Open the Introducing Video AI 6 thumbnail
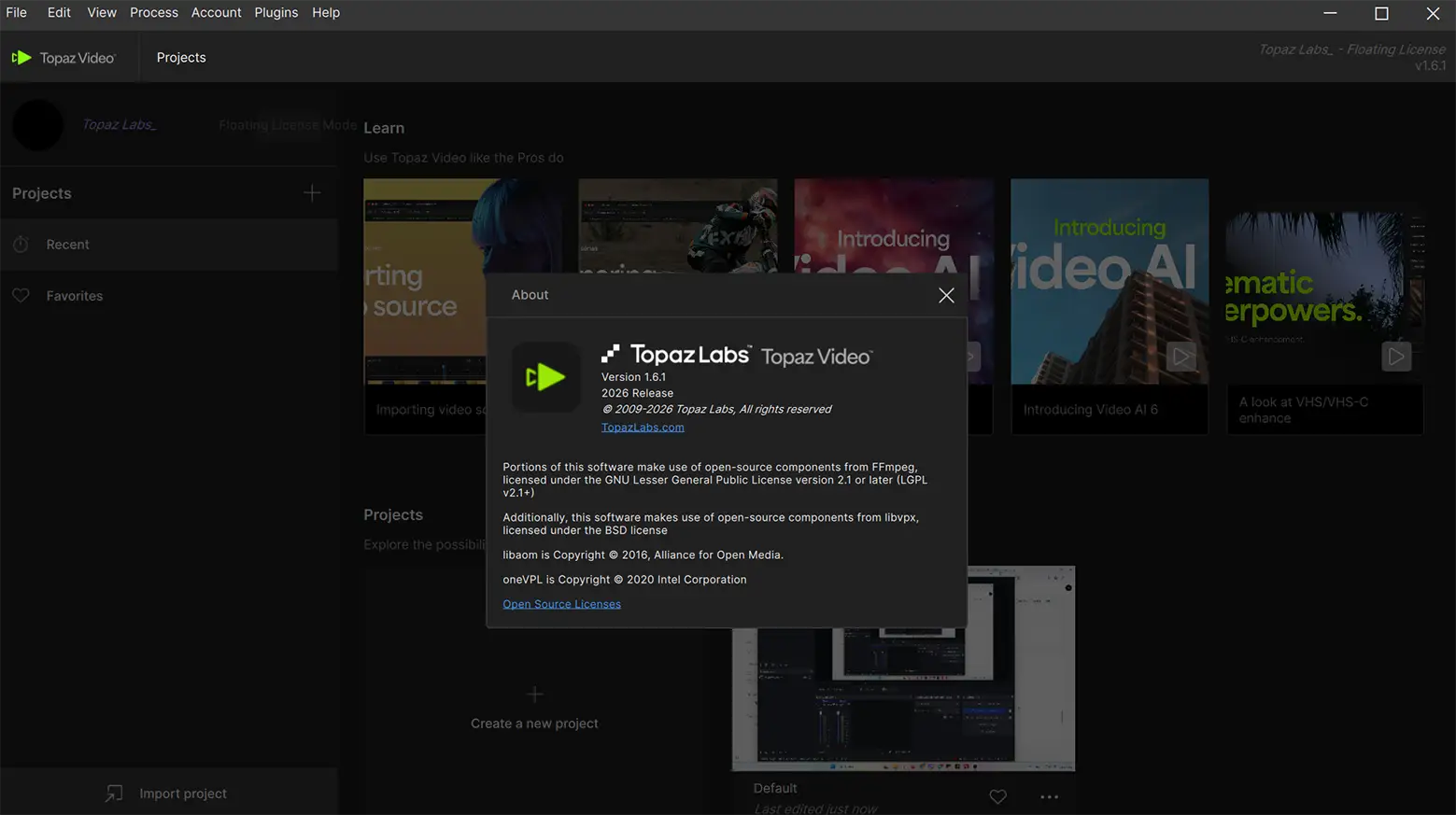The image size is (1456, 815). pyautogui.click(x=1110, y=281)
